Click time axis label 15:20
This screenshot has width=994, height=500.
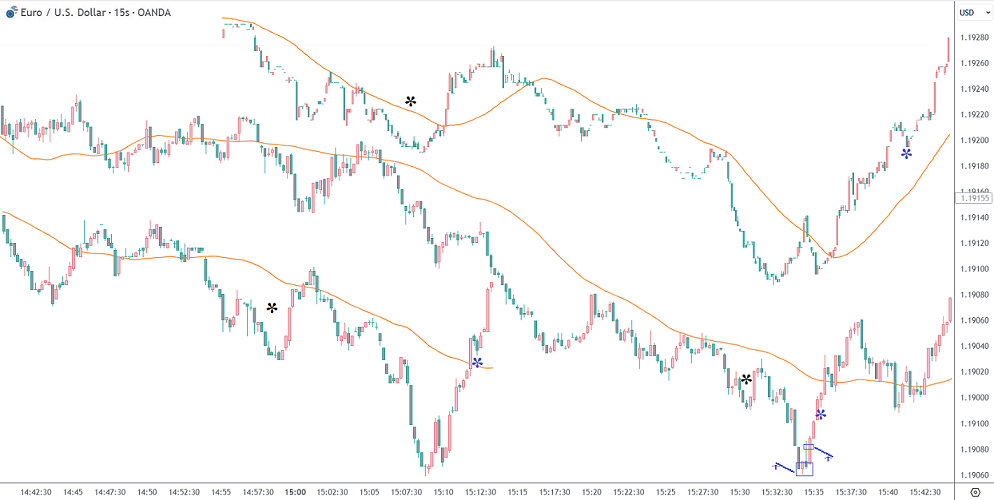(x=592, y=492)
